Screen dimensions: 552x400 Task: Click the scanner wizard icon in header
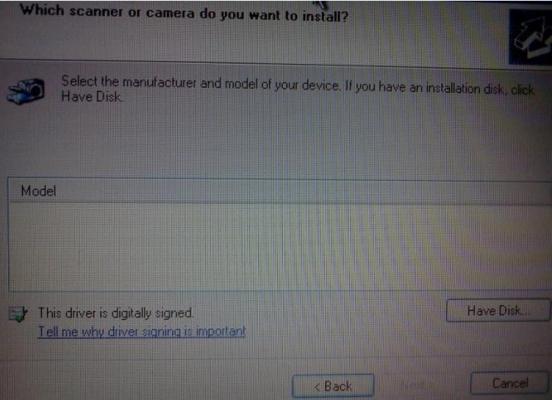(530, 37)
